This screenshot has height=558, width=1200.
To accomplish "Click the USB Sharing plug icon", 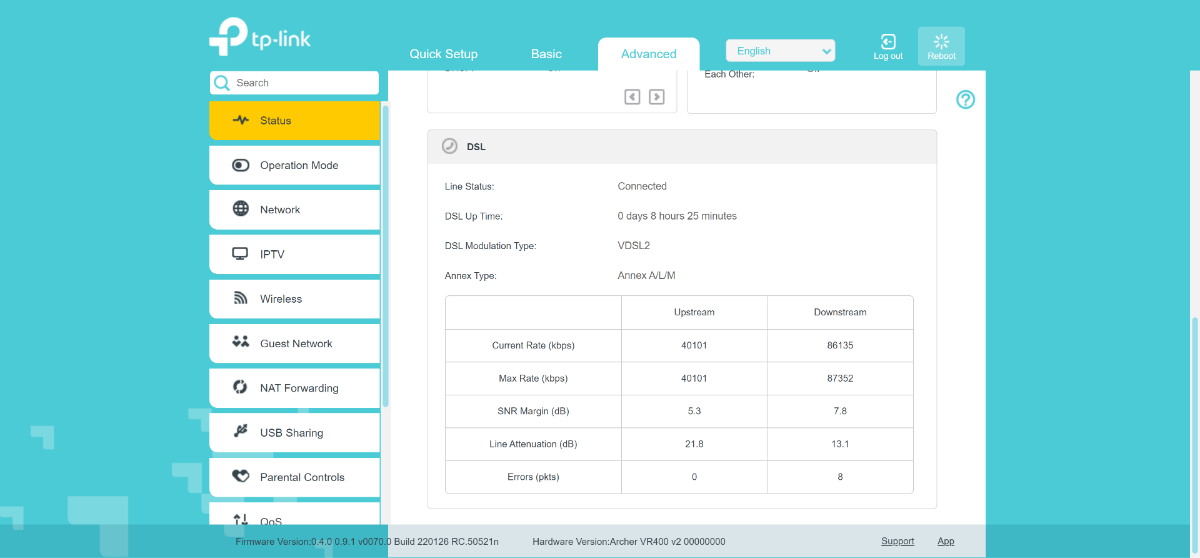I will 240,432.
